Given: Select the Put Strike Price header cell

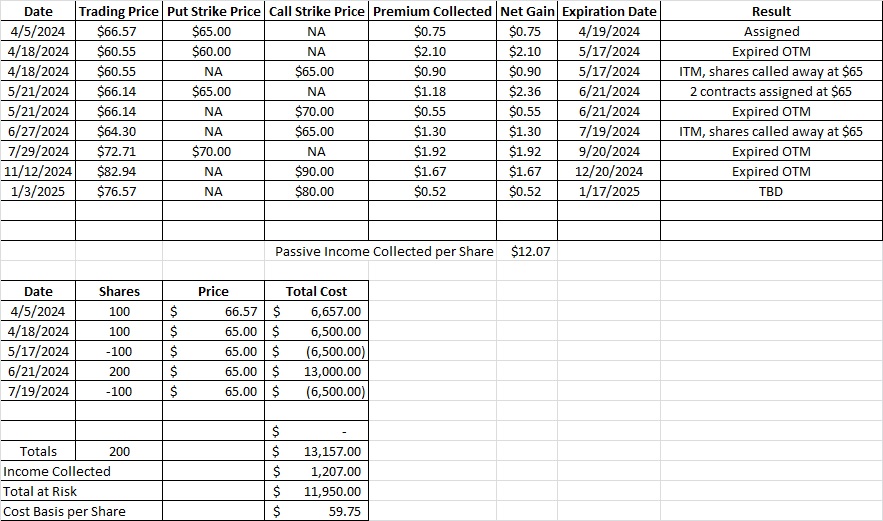Looking at the screenshot, I should [213, 11].
